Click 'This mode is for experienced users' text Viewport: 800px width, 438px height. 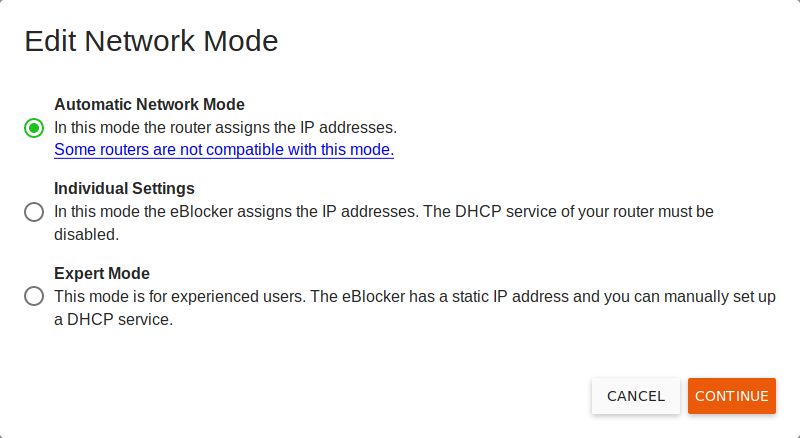(x=180, y=296)
